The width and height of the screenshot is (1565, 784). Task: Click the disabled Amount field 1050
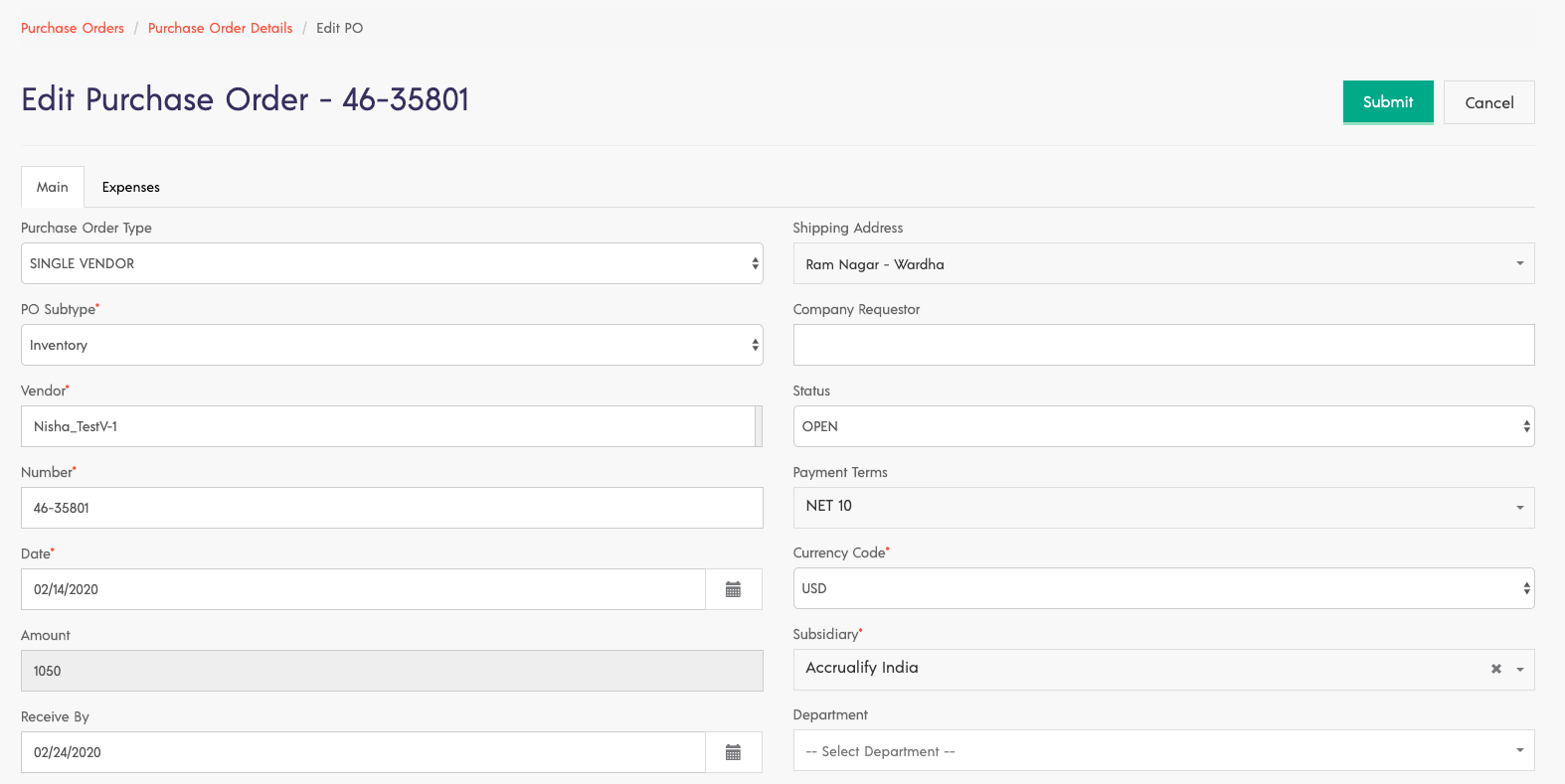click(392, 671)
